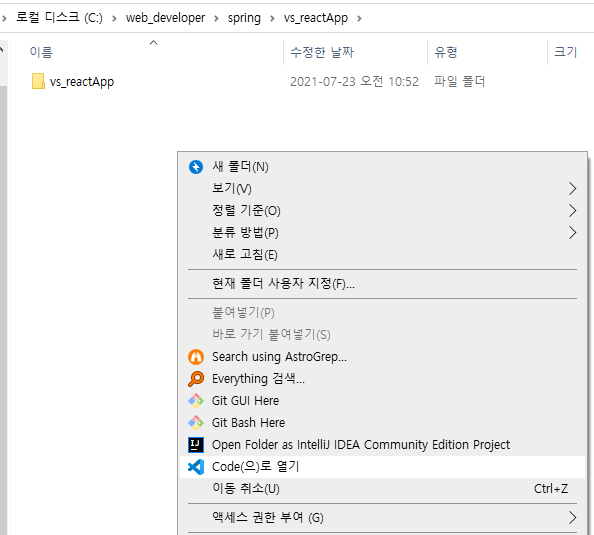This screenshot has width=594, height=535.
Task: Click the vs_reactApp folder icon
Action: point(38,81)
